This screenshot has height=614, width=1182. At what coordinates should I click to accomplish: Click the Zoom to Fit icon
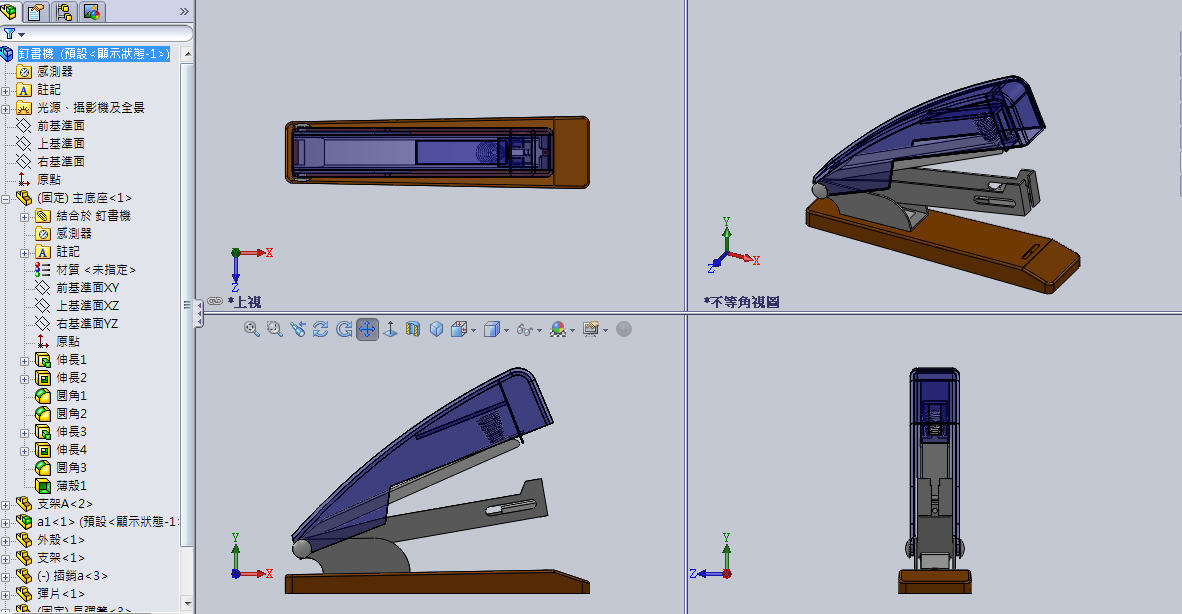pos(252,329)
